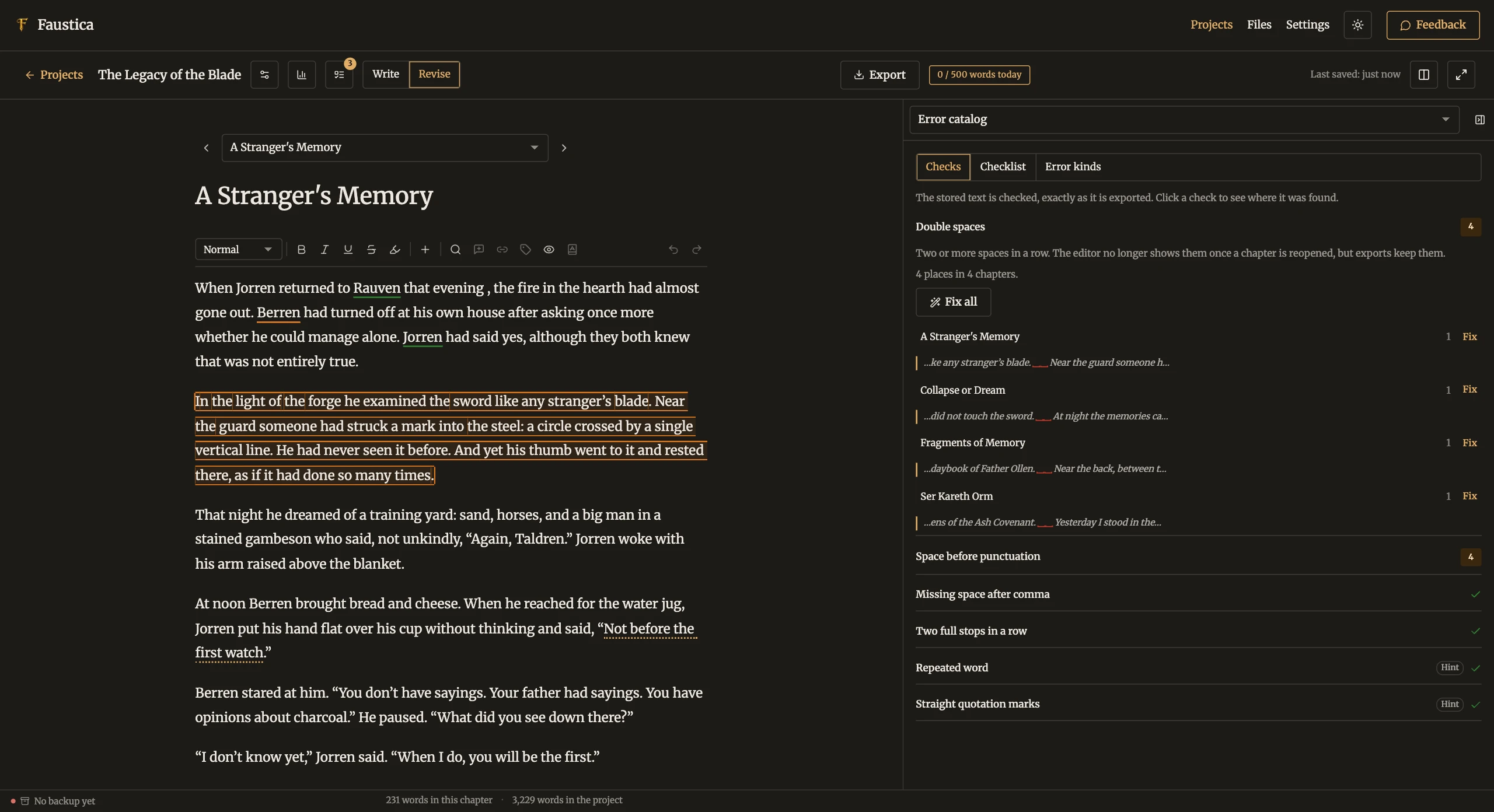Viewport: 1494px width, 812px height.
Task: Toggle the light/dark theme sun icon
Action: [1357, 25]
